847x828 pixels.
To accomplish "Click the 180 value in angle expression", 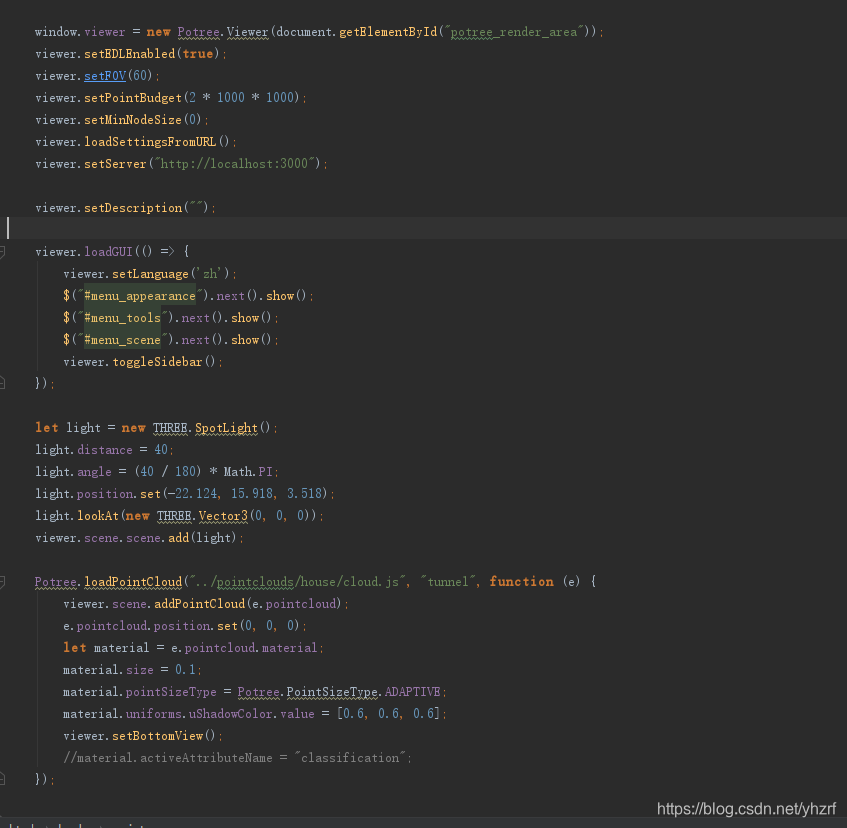I will pyautogui.click(x=185, y=472).
